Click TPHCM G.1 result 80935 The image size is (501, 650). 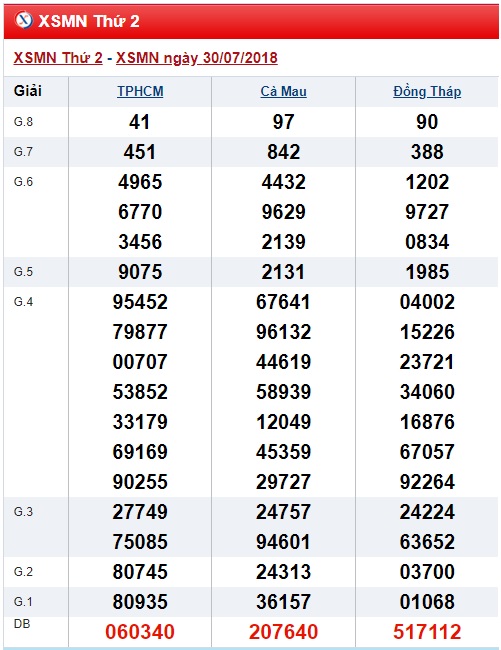pos(140,602)
